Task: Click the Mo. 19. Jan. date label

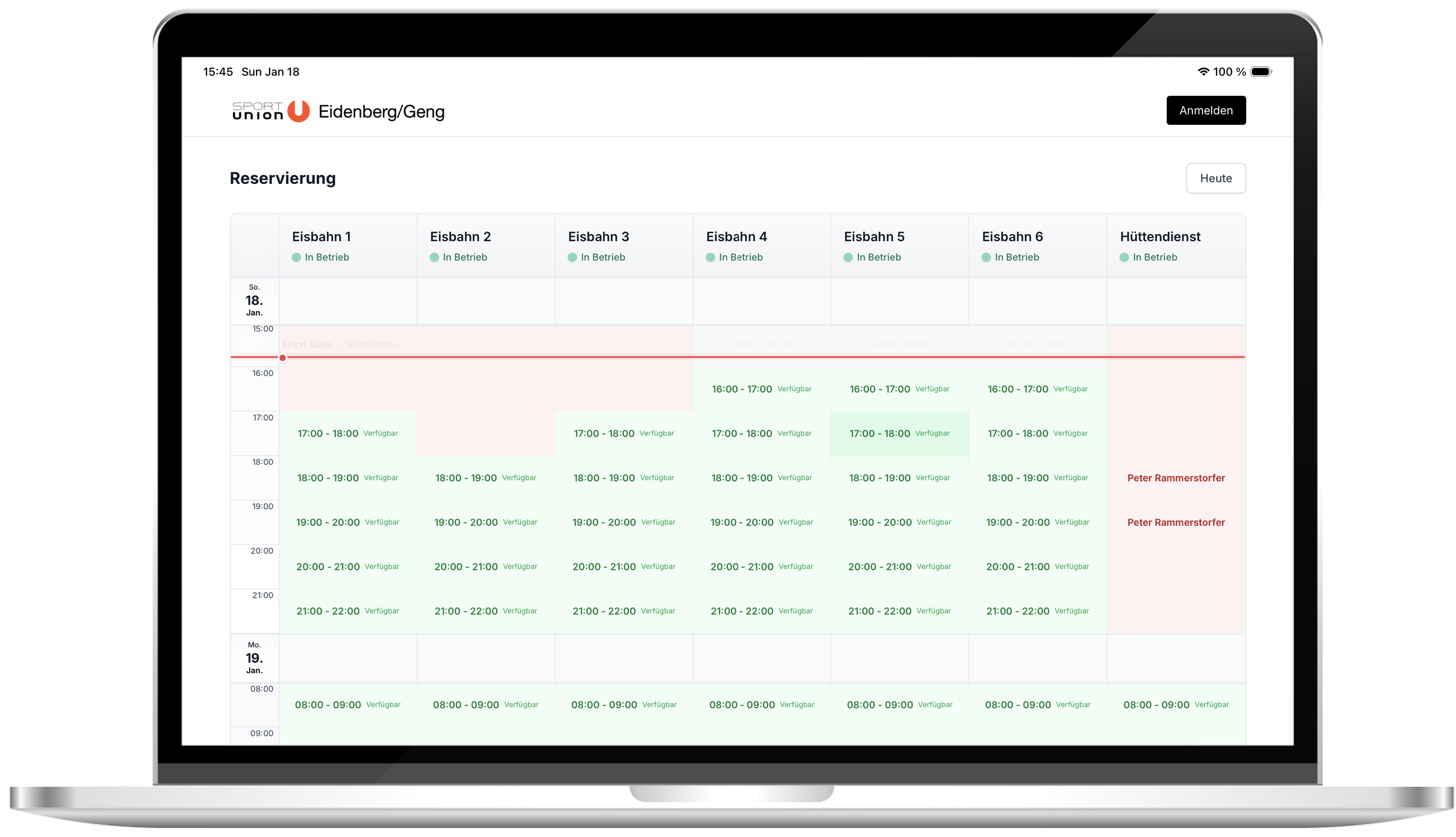Action: 255,658
